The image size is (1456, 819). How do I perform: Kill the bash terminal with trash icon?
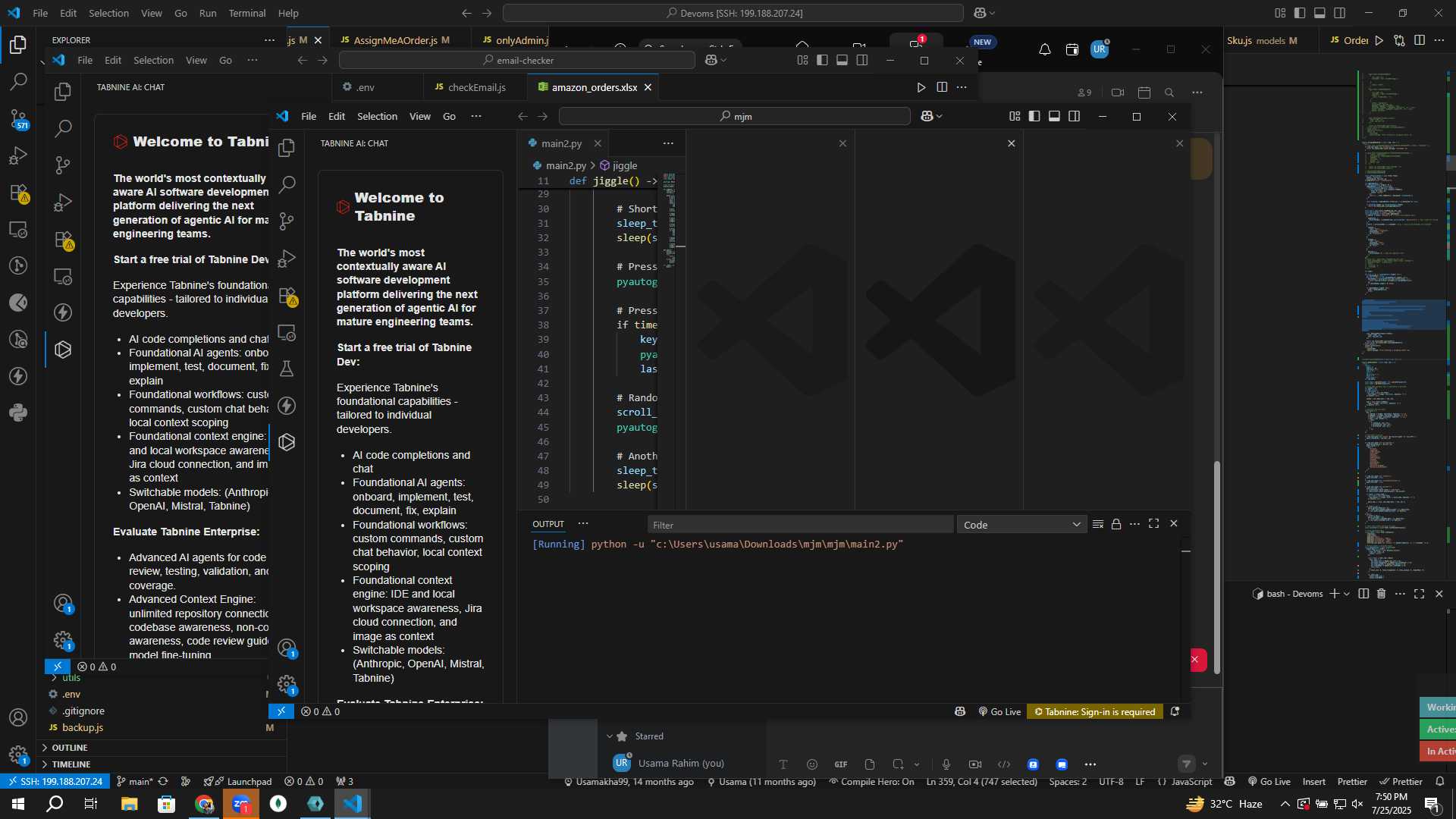point(1381,594)
